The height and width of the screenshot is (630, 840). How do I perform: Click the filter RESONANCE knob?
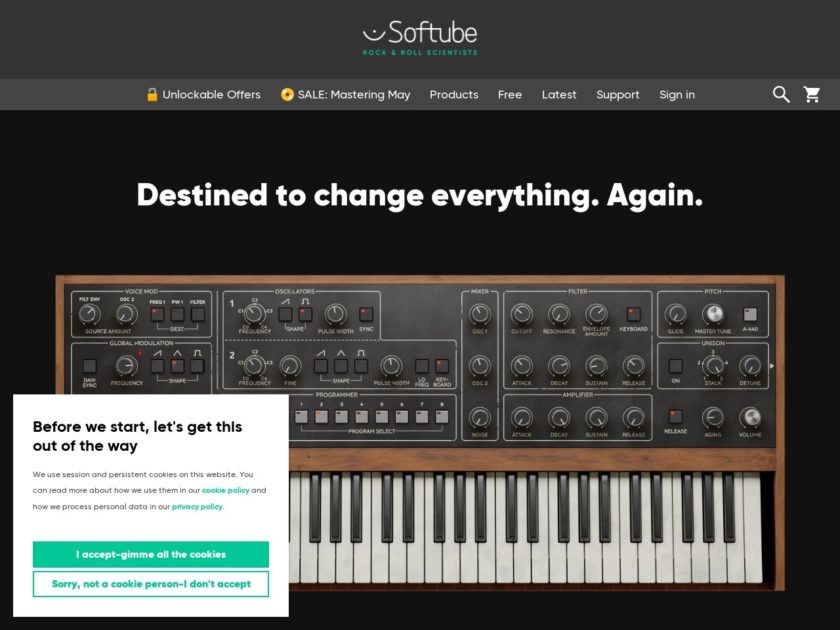click(x=559, y=314)
